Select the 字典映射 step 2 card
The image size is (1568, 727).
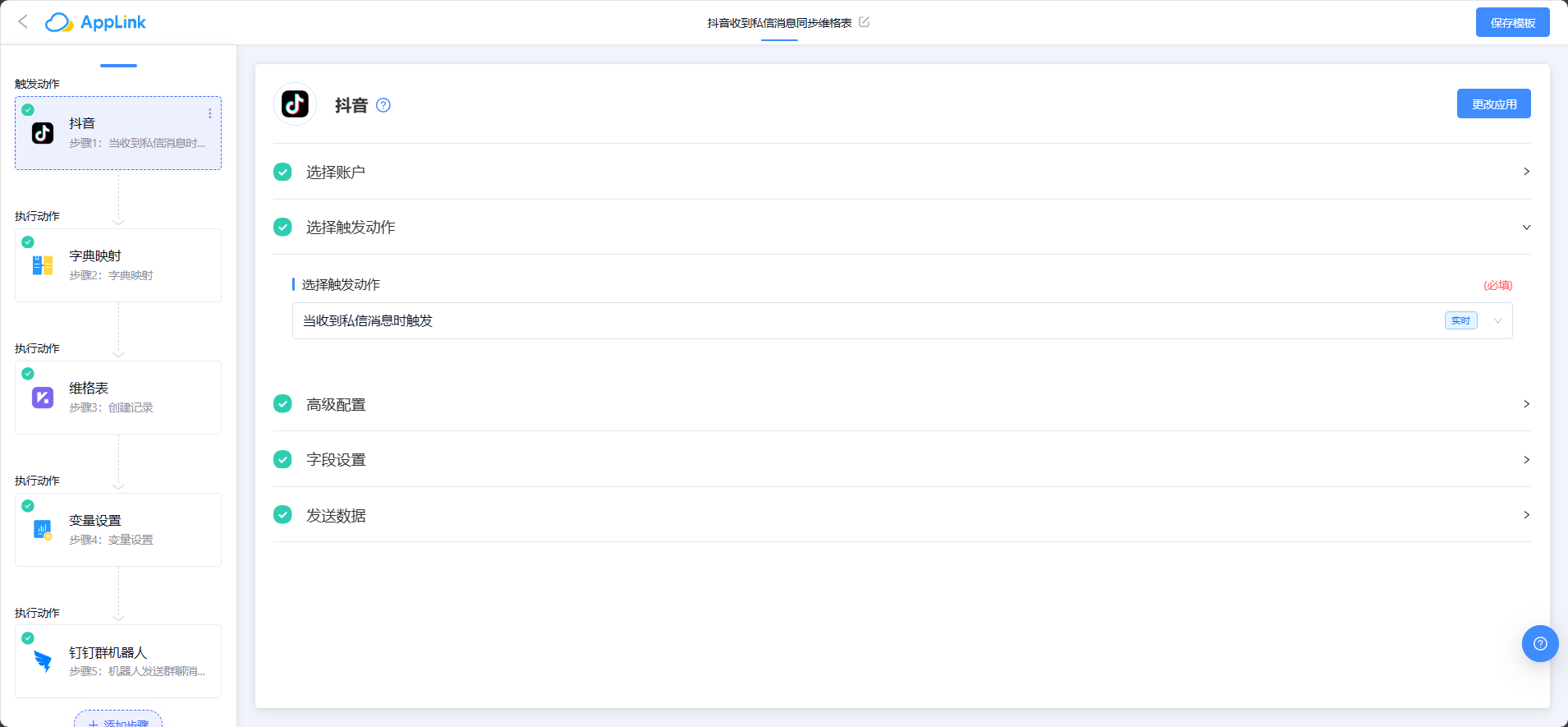point(118,265)
